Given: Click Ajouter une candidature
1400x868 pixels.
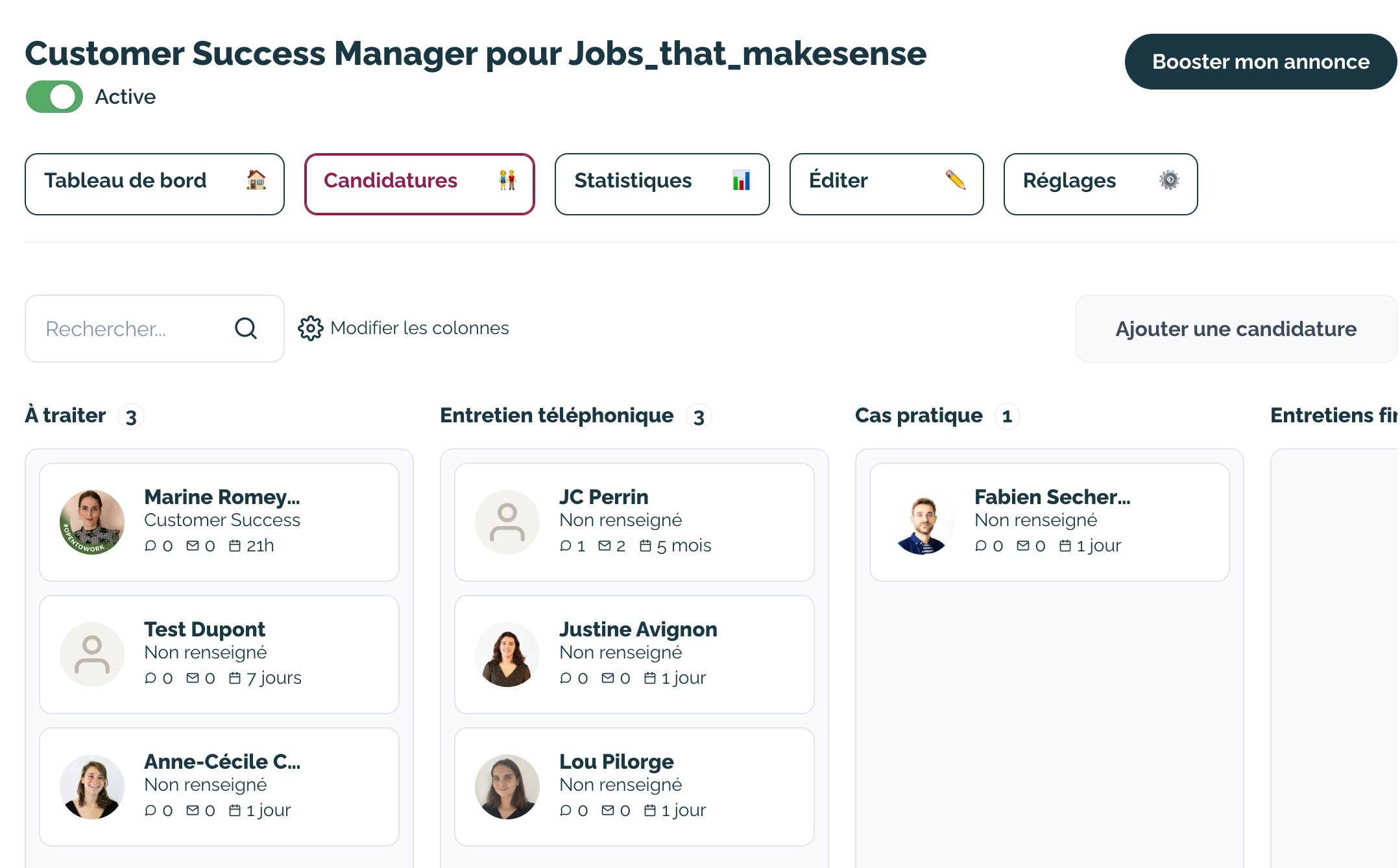Looking at the screenshot, I should (x=1235, y=328).
